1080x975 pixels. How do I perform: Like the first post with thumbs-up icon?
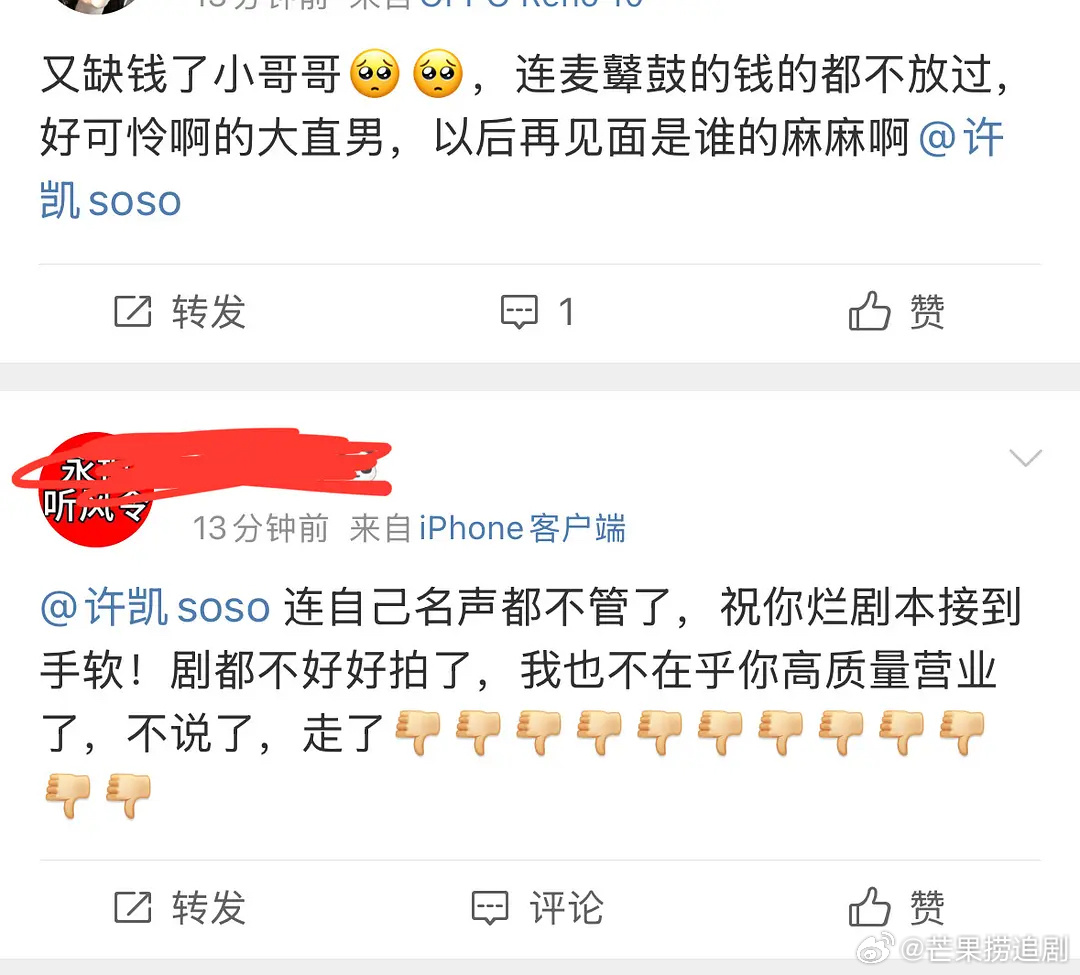tap(869, 311)
